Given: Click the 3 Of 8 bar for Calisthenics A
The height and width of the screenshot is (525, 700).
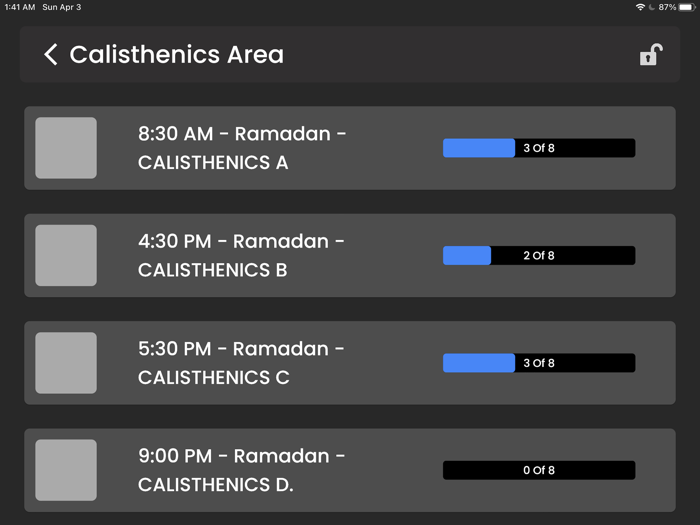Looking at the screenshot, I should click(x=539, y=148).
